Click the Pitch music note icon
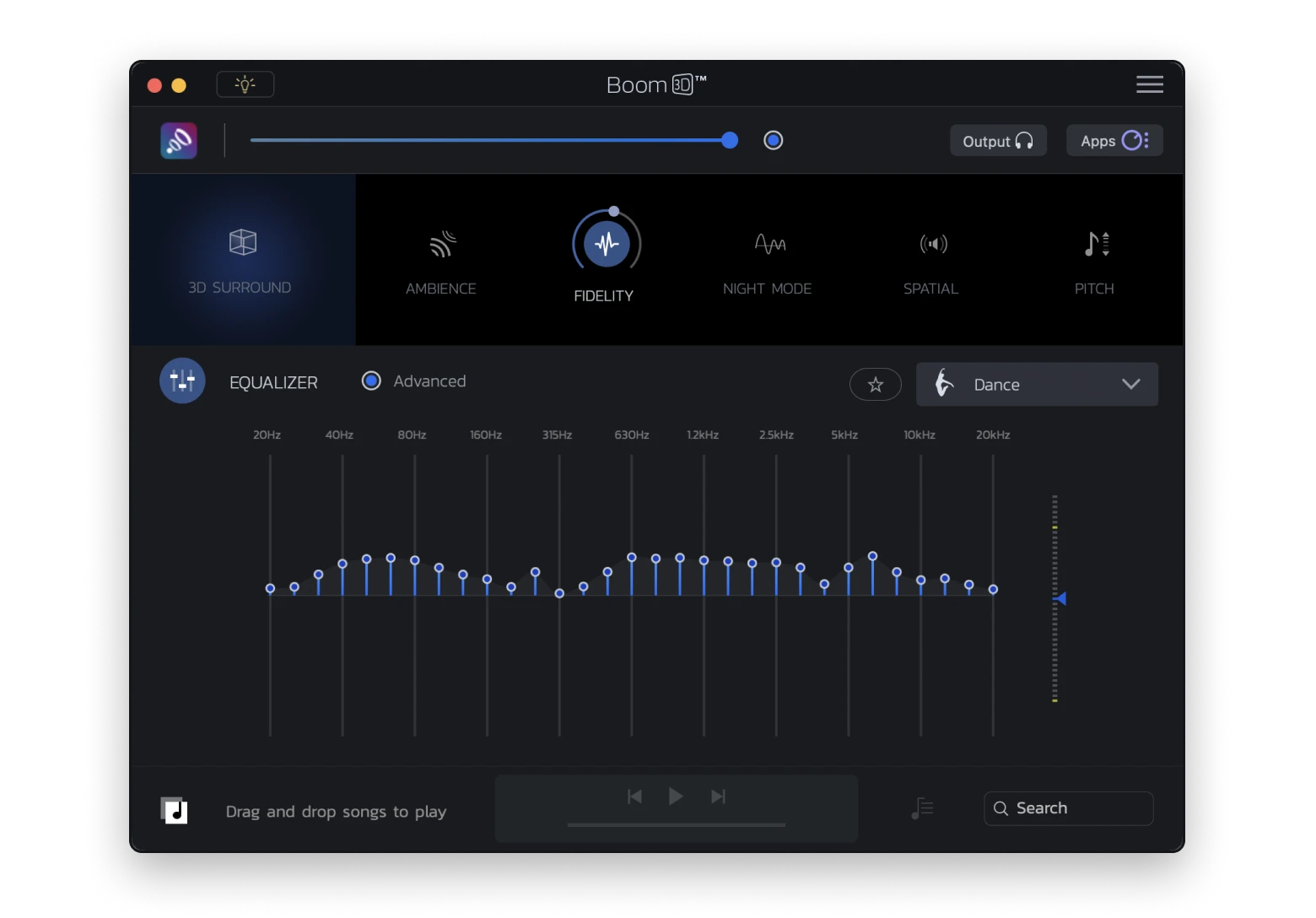The height and width of the screenshot is (918, 1316). pyautogui.click(x=1096, y=244)
